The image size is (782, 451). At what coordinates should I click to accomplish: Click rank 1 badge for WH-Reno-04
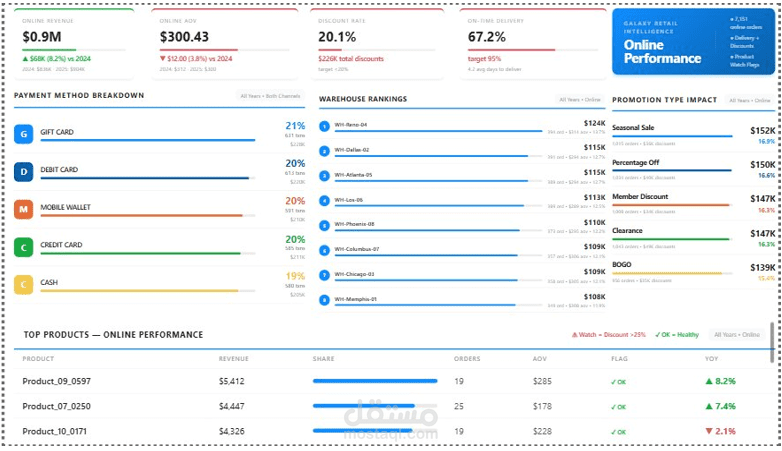[324, 127]
